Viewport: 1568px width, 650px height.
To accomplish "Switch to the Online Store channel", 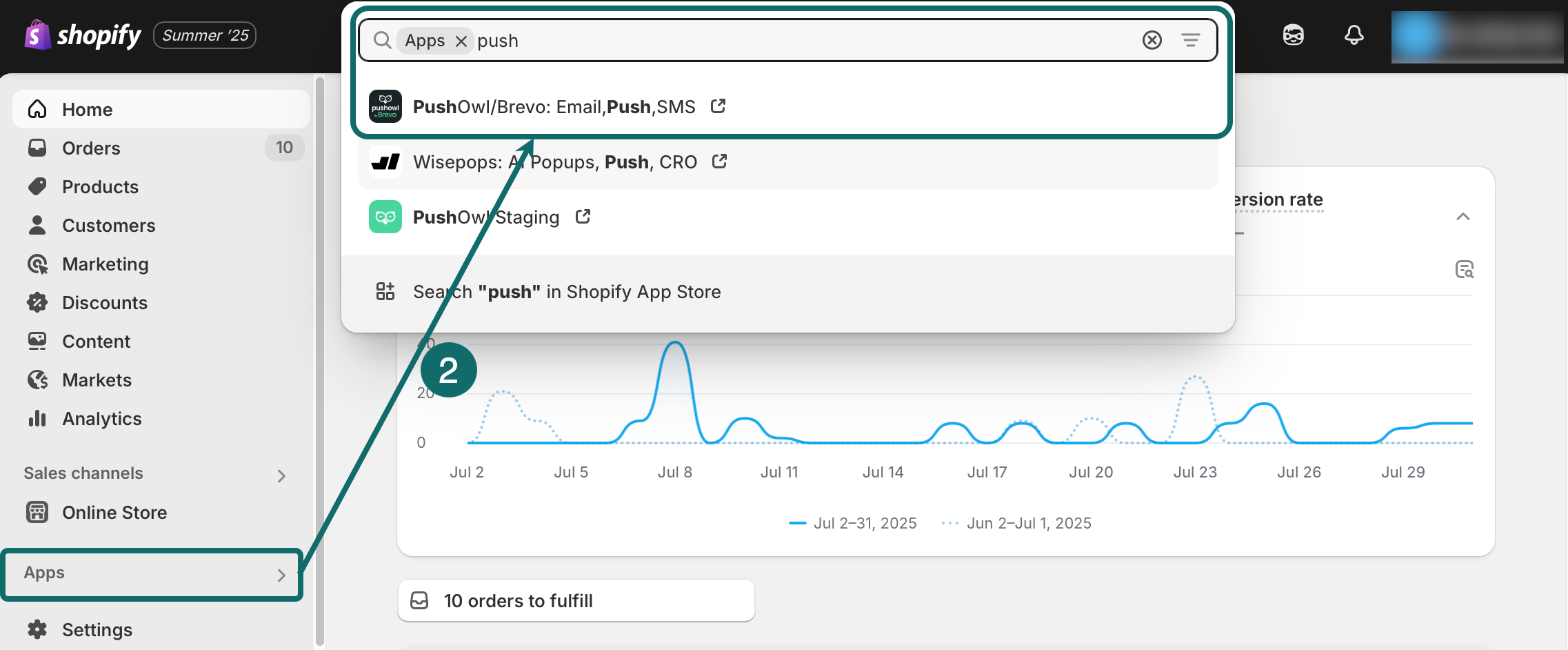I will [x=114, y=512].
